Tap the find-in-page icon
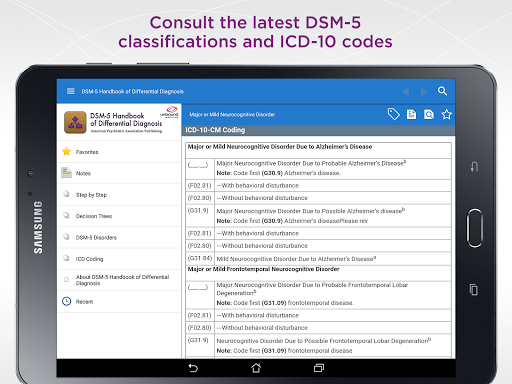This screenshot has height=384, width=512. (x=429, y=114)
